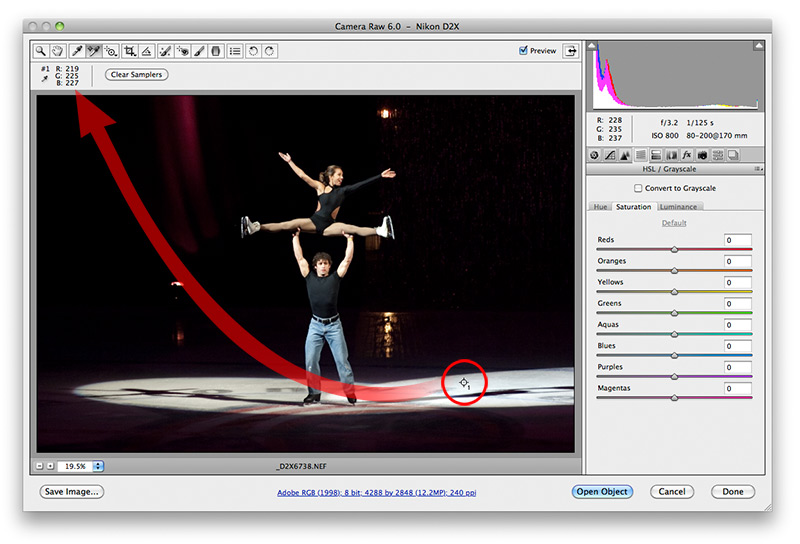This screenshot has height=544, width=800.
Task: Click the 19.5% zoom level field
Action: 75,466
